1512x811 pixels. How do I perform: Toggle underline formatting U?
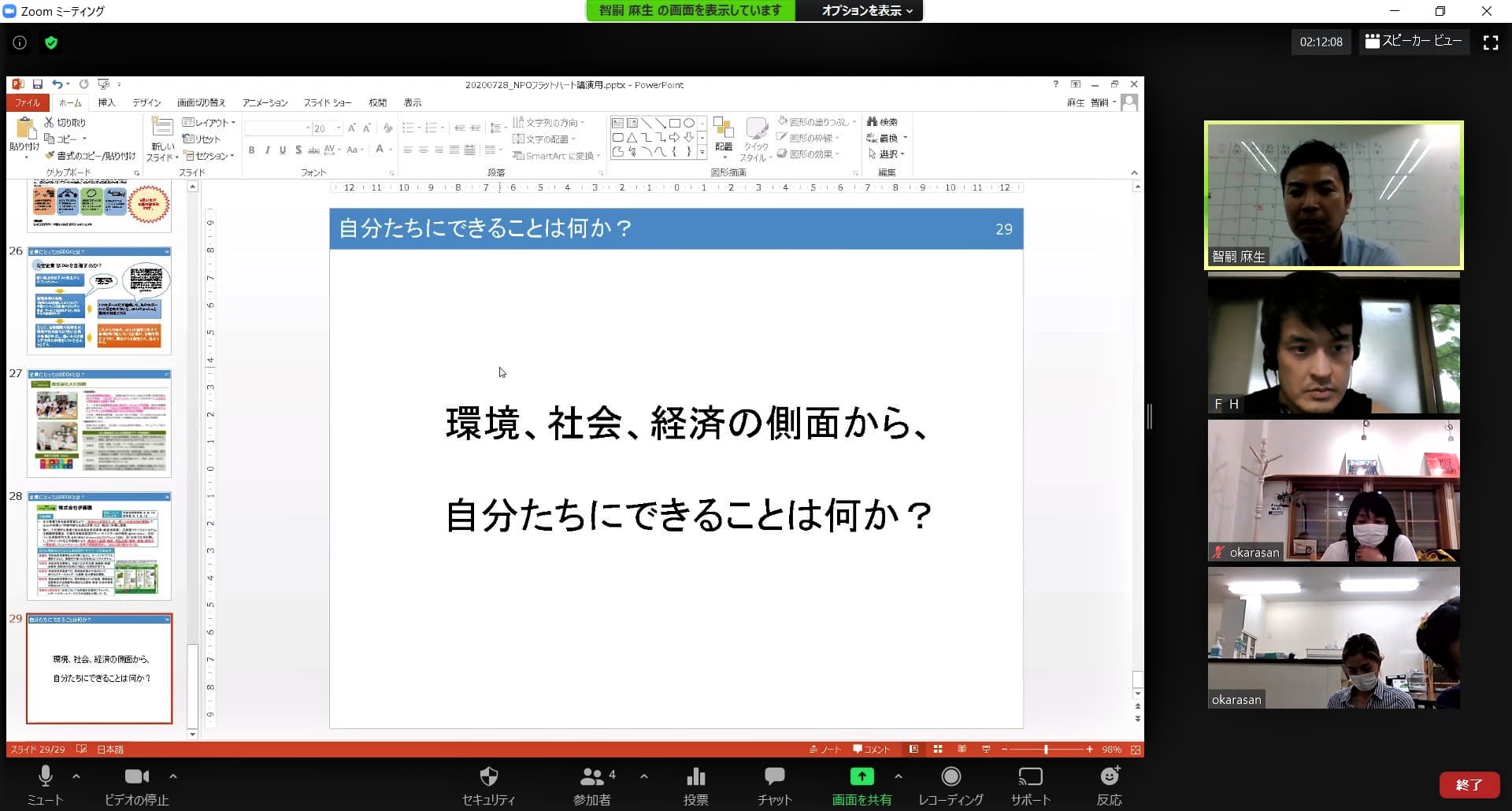pyautogui.click(x=283, y=150)
